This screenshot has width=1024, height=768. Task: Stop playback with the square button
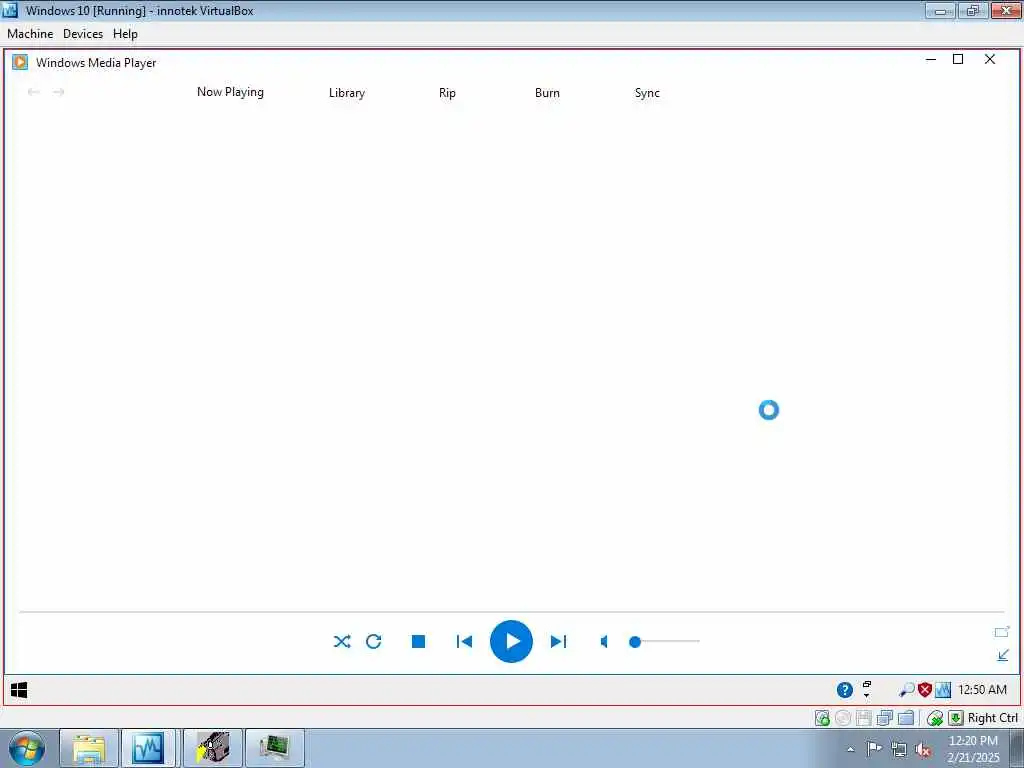(419, 641)
